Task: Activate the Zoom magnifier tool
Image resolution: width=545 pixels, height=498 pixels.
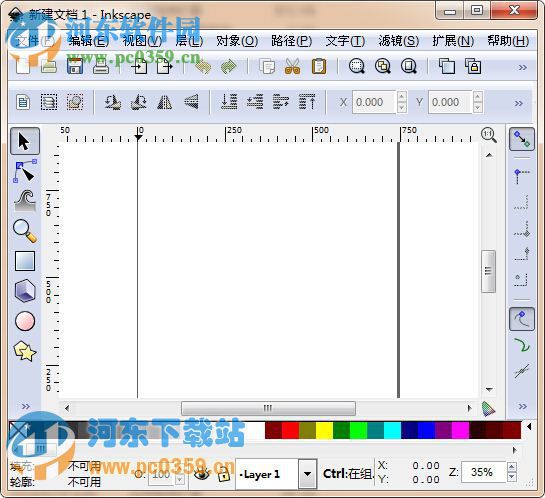Action: tap(25, 231)
